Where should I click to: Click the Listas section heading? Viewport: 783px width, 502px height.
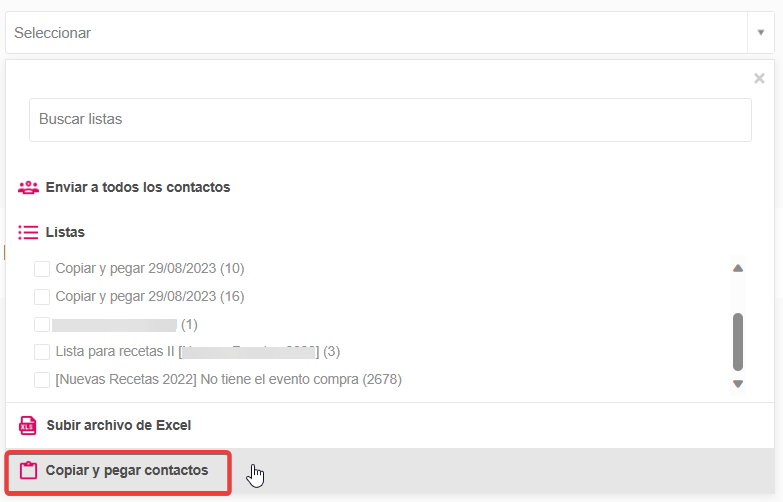tap(65, 232)
